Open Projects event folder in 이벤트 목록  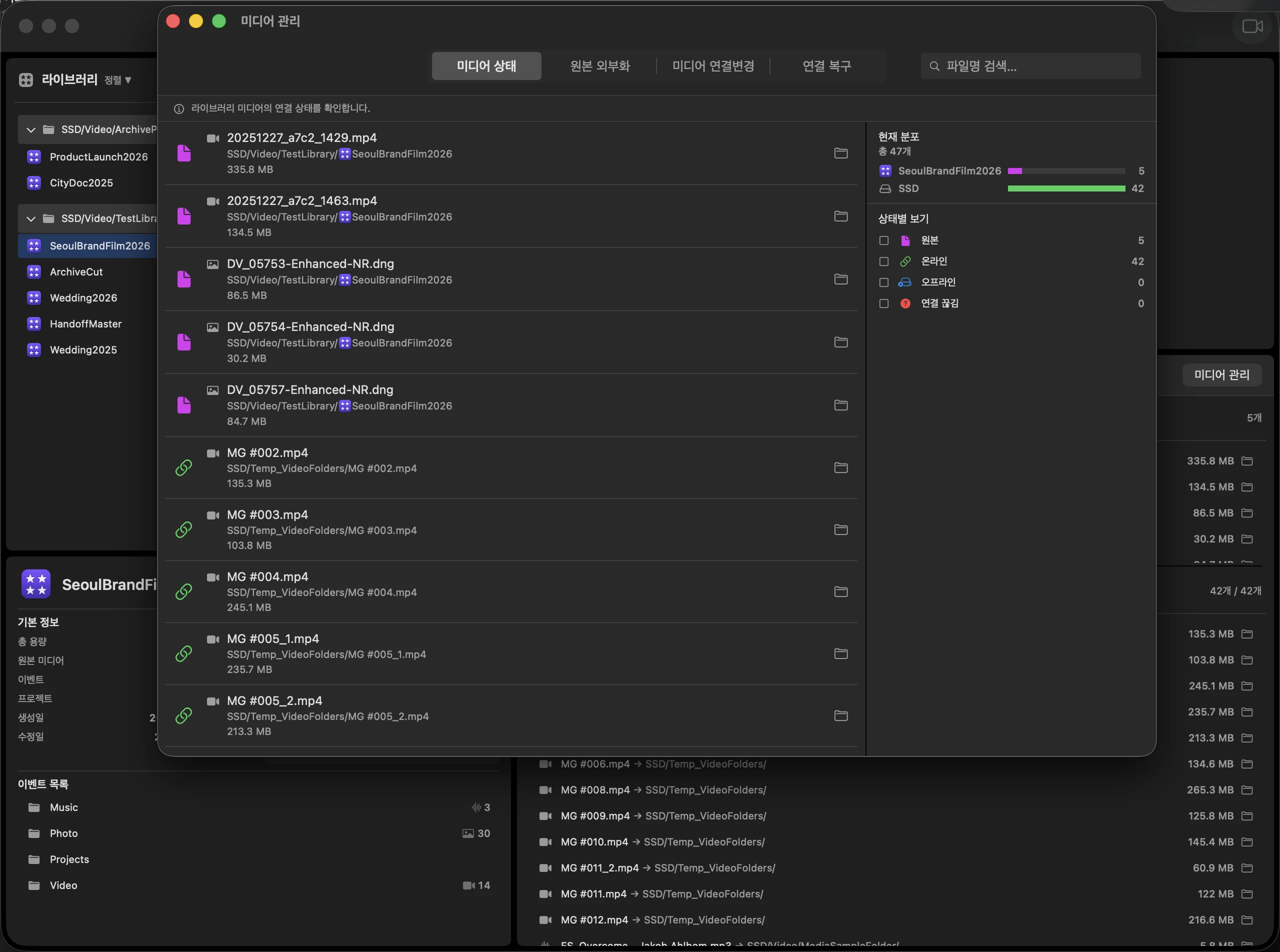point(259,860)
